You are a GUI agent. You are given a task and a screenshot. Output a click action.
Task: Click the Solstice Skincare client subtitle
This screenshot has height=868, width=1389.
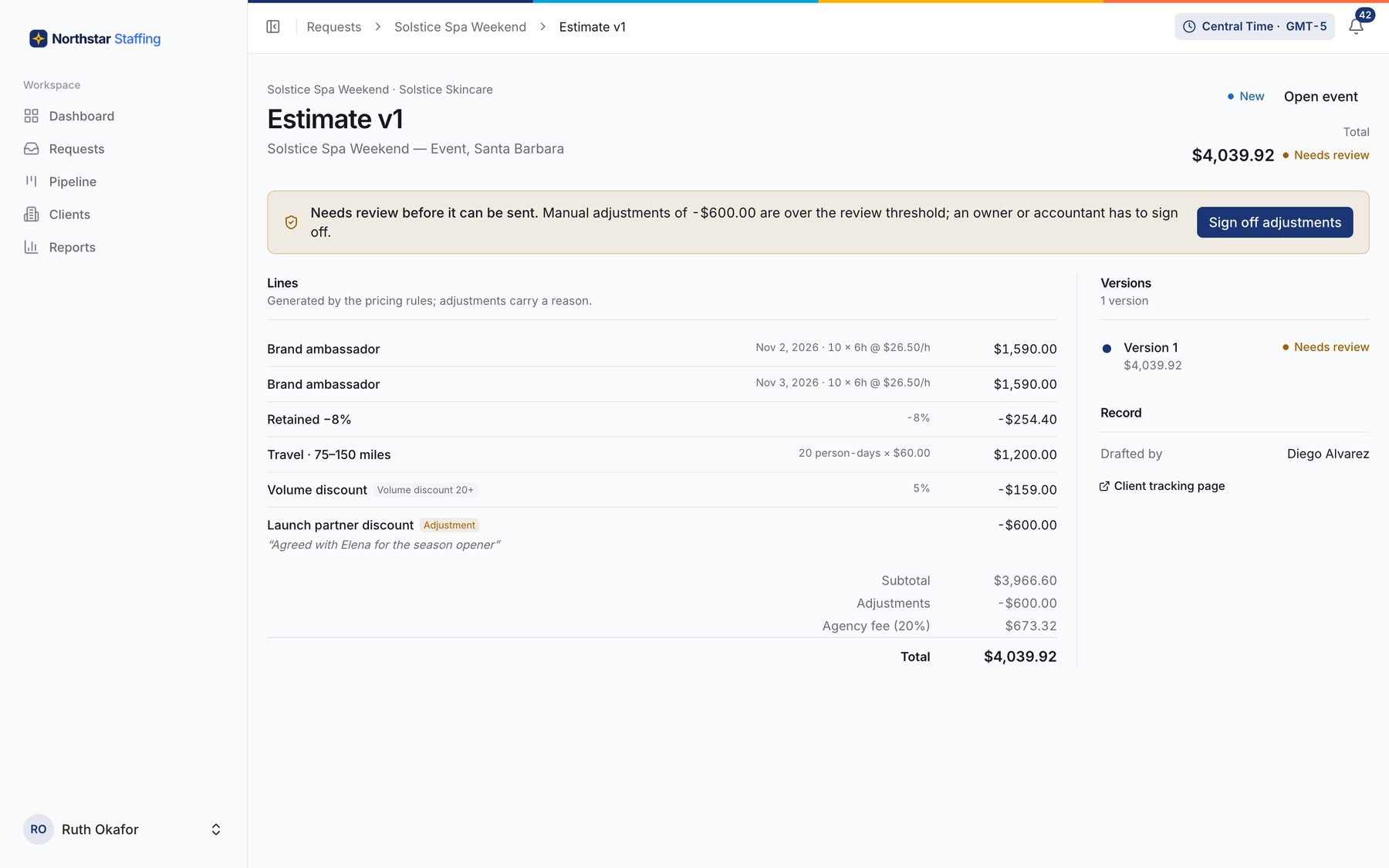pos(445,90)
